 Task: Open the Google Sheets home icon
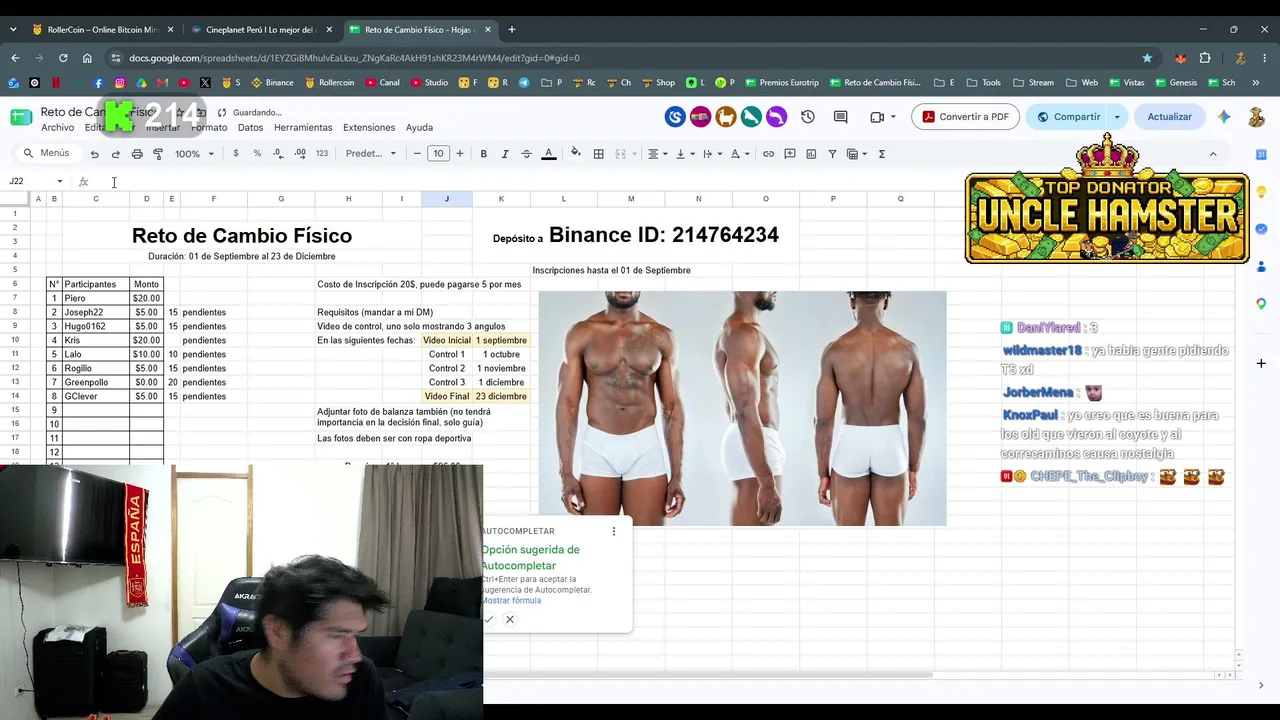[21, 117]
